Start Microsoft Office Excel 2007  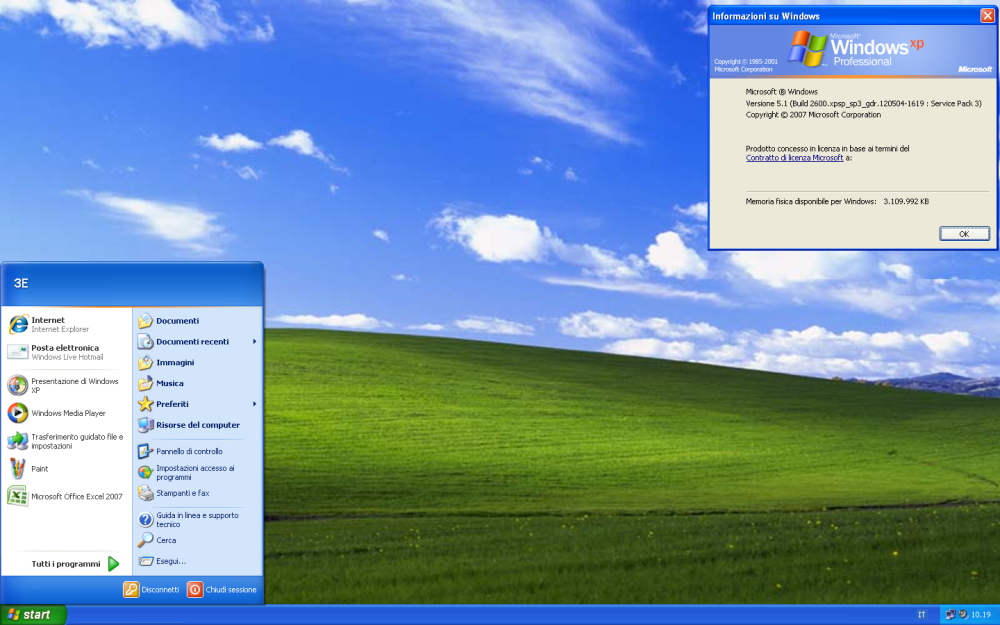coord(76,496)
